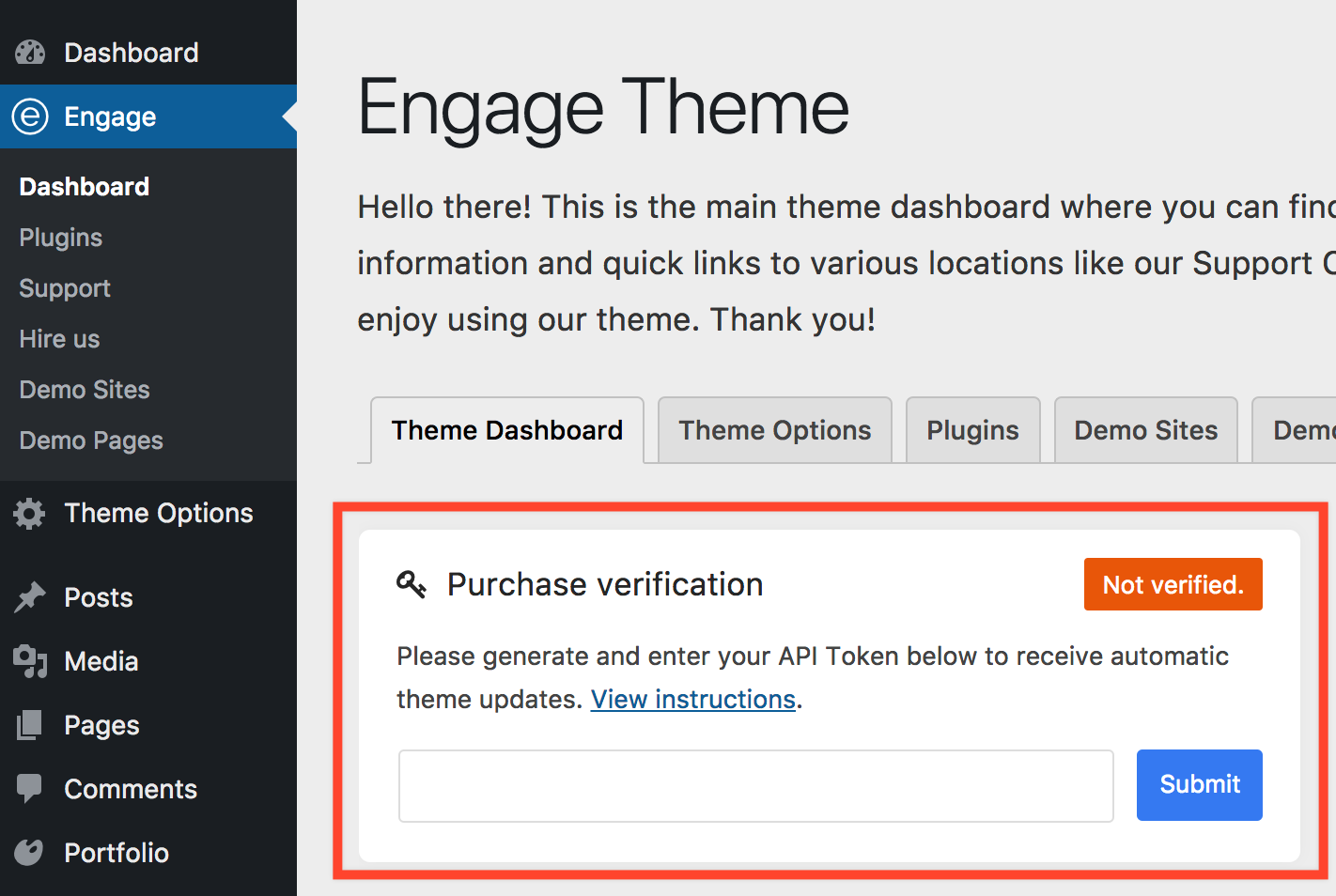Click the Comments speech bubble icon

30,789
